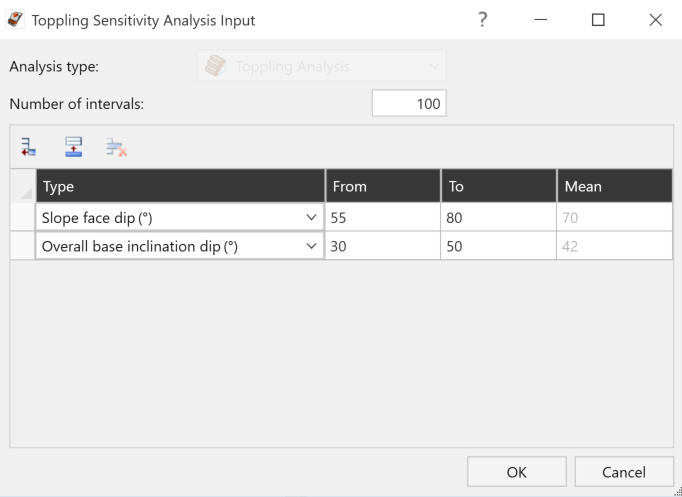Select the base inclination To cell showing 50

point(498,246)
